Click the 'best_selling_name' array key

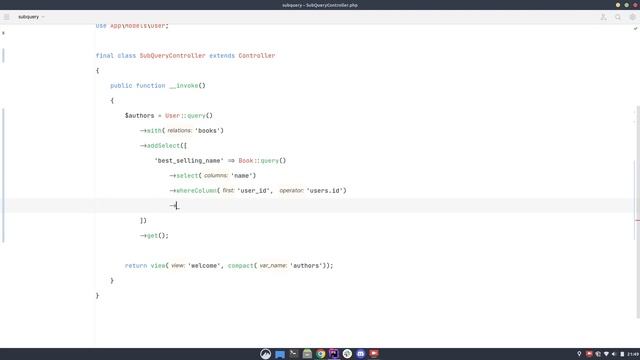click(189, 161)
